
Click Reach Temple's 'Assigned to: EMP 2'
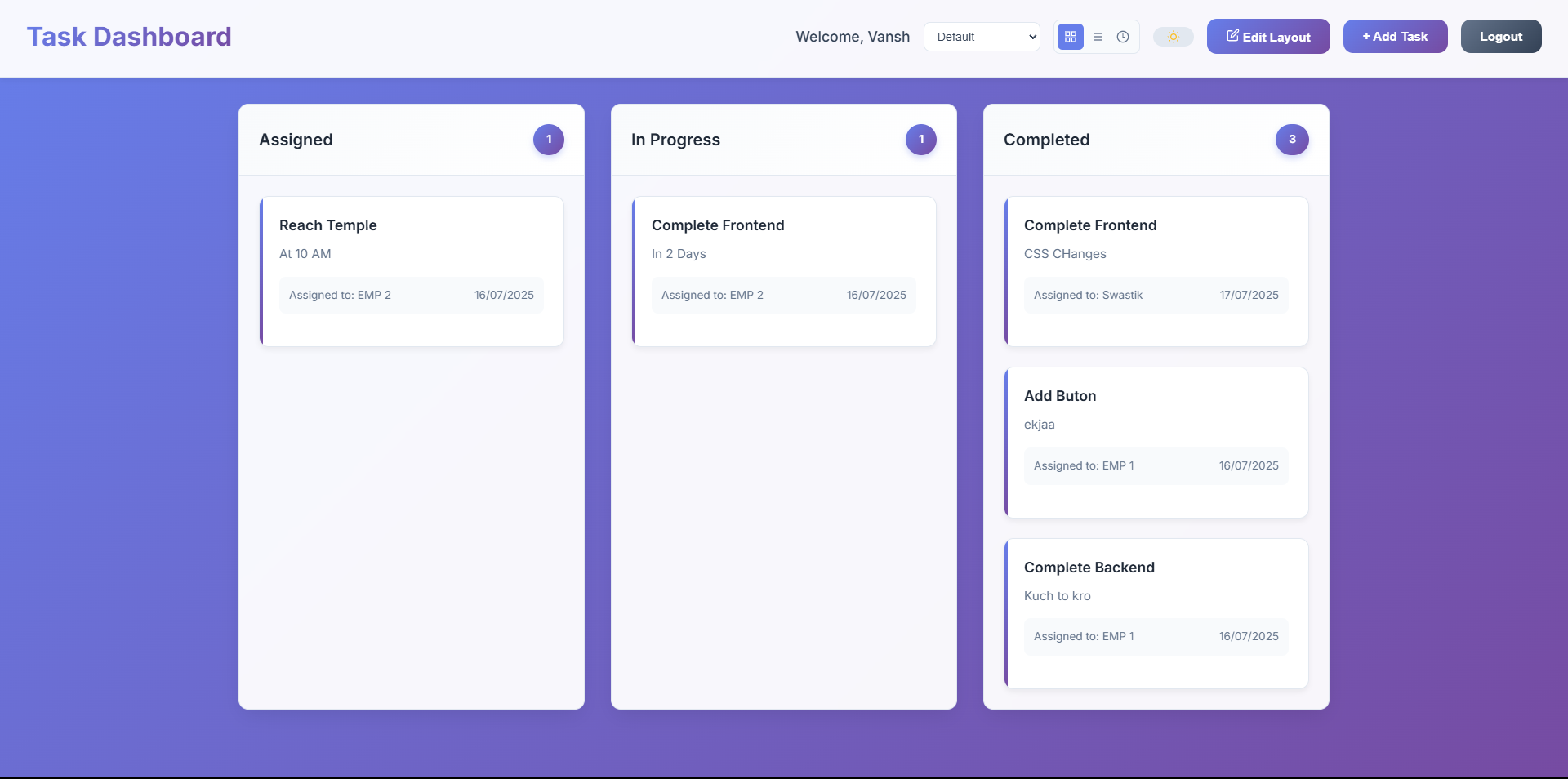point(340,295)
